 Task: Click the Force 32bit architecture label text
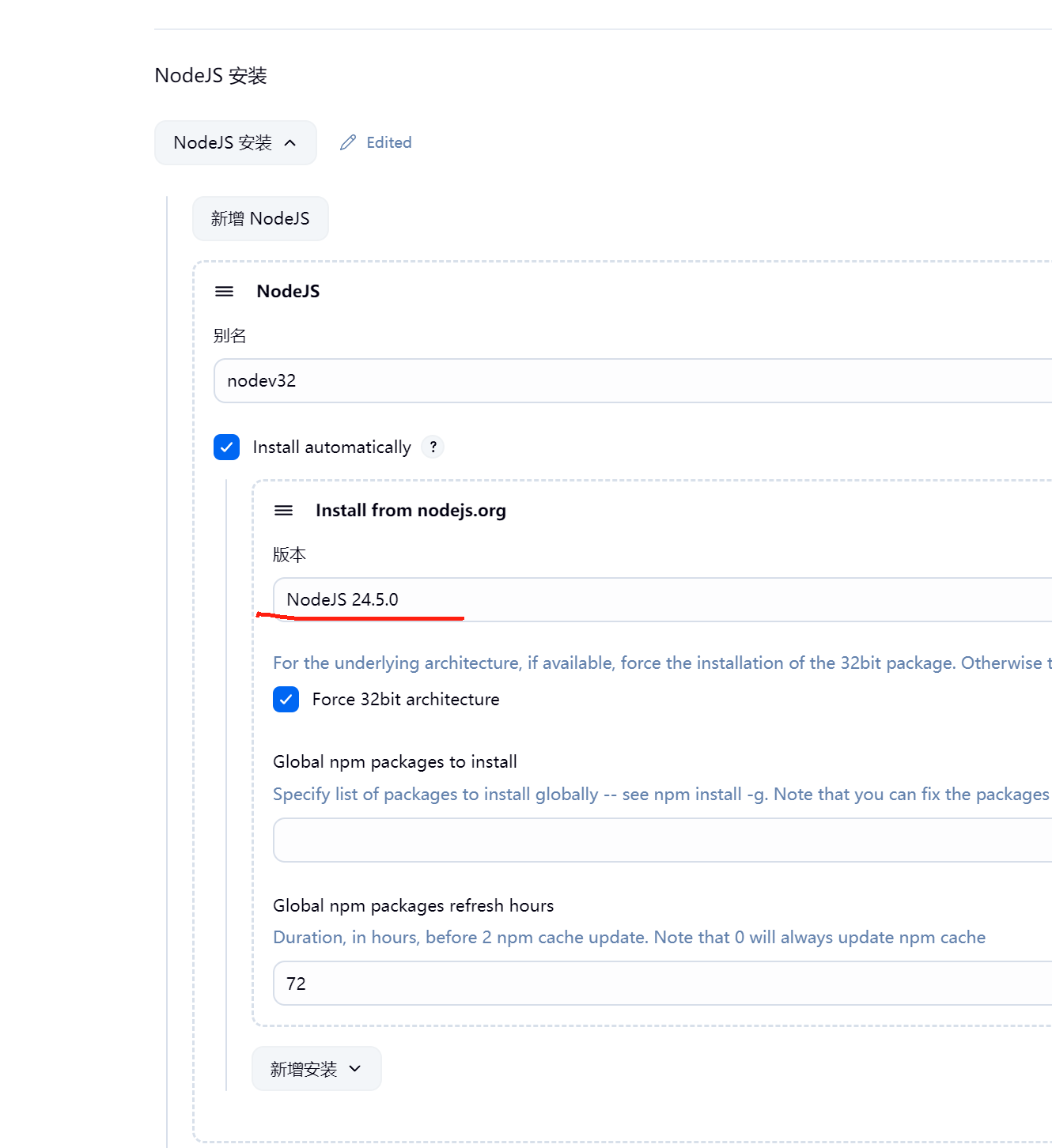tap(406, 699)
